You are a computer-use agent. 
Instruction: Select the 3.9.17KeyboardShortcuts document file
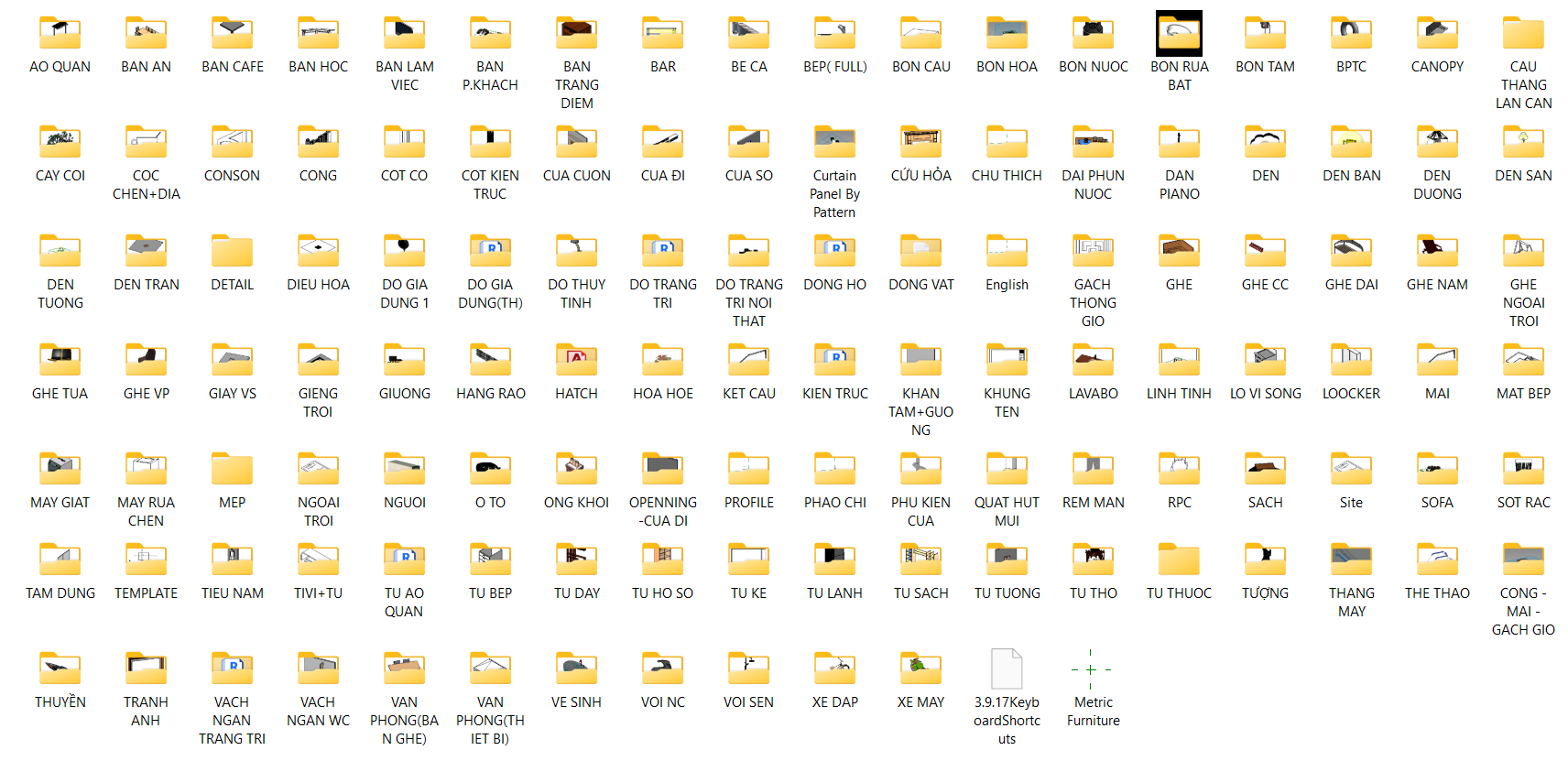(1007, 670)
